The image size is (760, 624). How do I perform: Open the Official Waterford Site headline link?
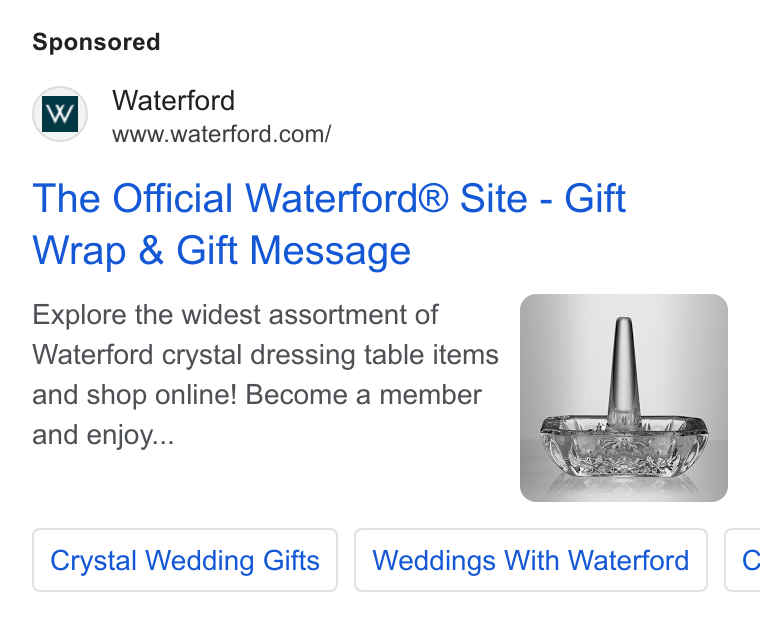click(329, 224)
